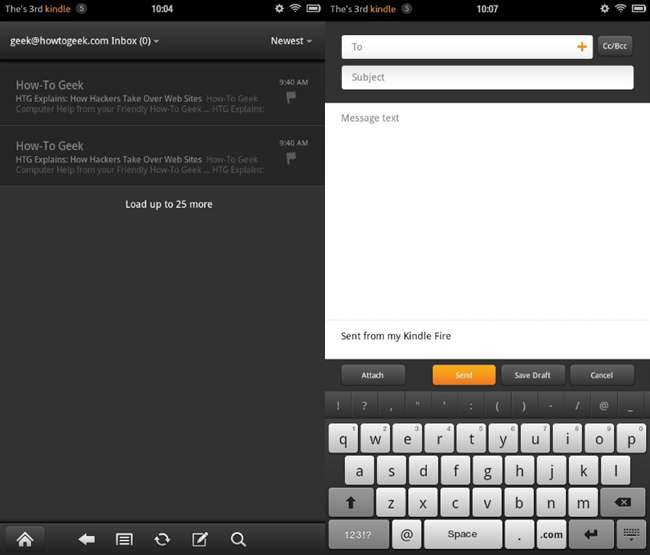
Task: Add recipient with orange plus icon
Action: tap(582, 47)
